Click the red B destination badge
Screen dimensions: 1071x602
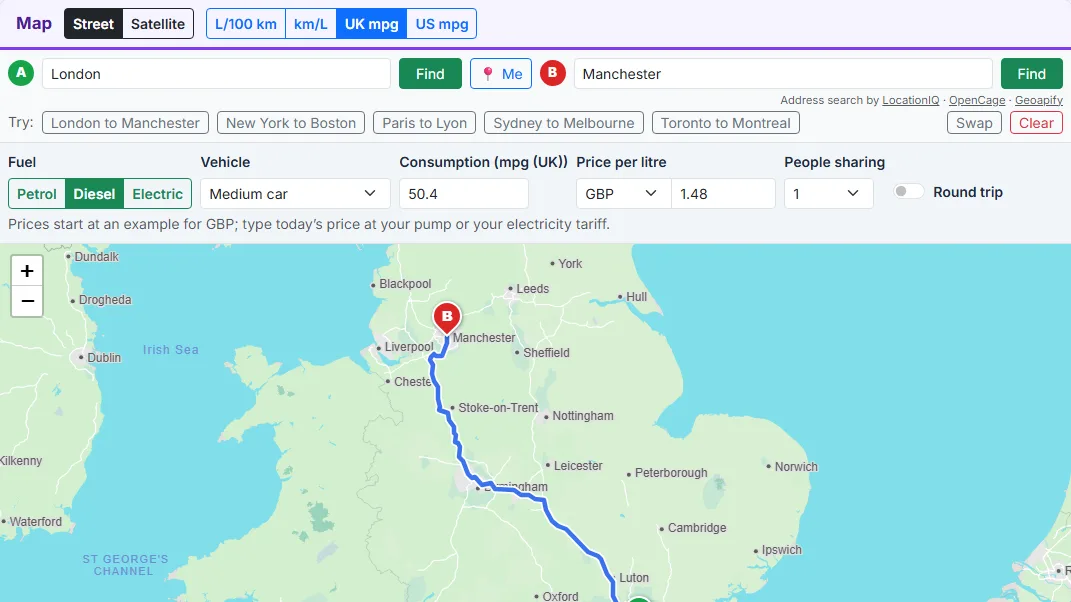pos(553,73)
